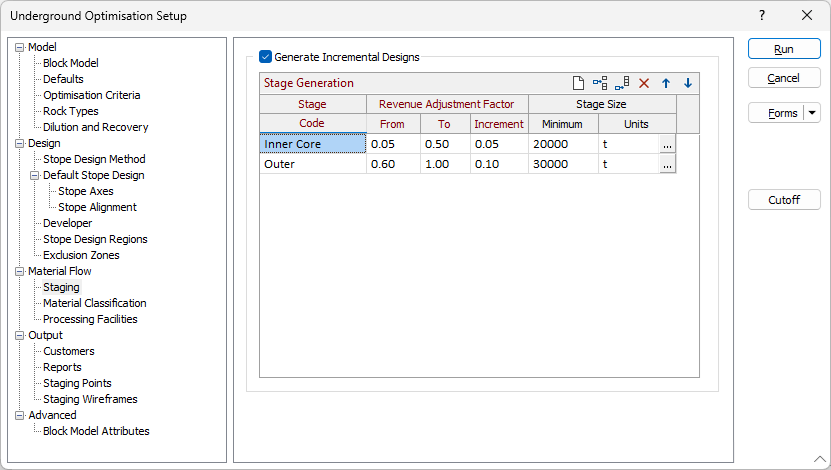The height and width of the screenshot is (470, 831).
Task: Click the Minimum 20000 cell
Action: pos(563,144)
